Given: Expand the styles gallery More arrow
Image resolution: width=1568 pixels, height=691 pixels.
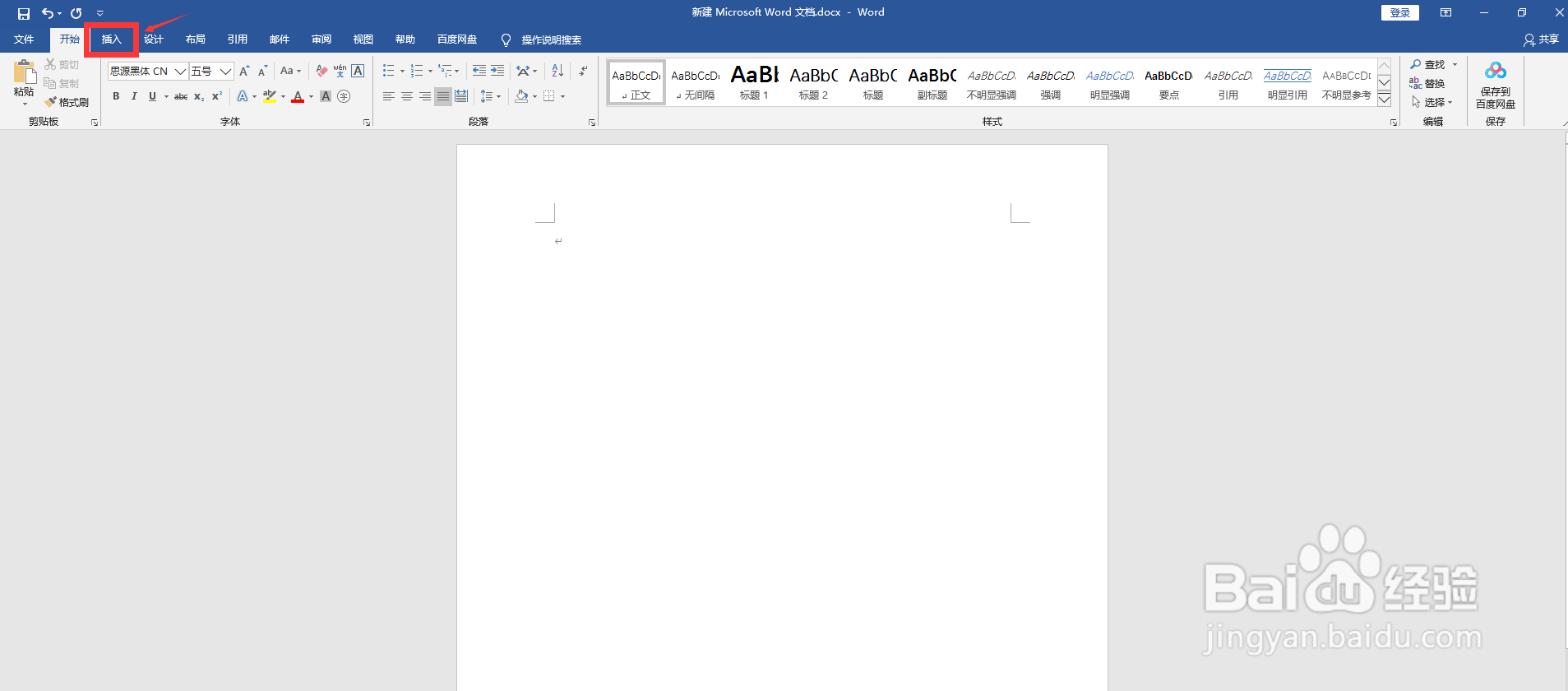Looking at the screenshot, I should tap(1384, 99).
